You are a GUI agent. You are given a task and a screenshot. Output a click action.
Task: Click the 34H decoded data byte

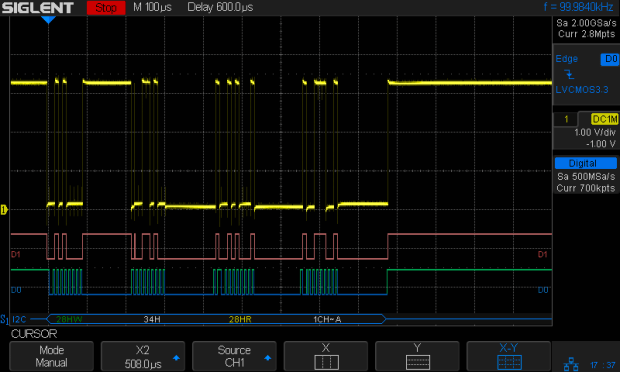[152, 319]
